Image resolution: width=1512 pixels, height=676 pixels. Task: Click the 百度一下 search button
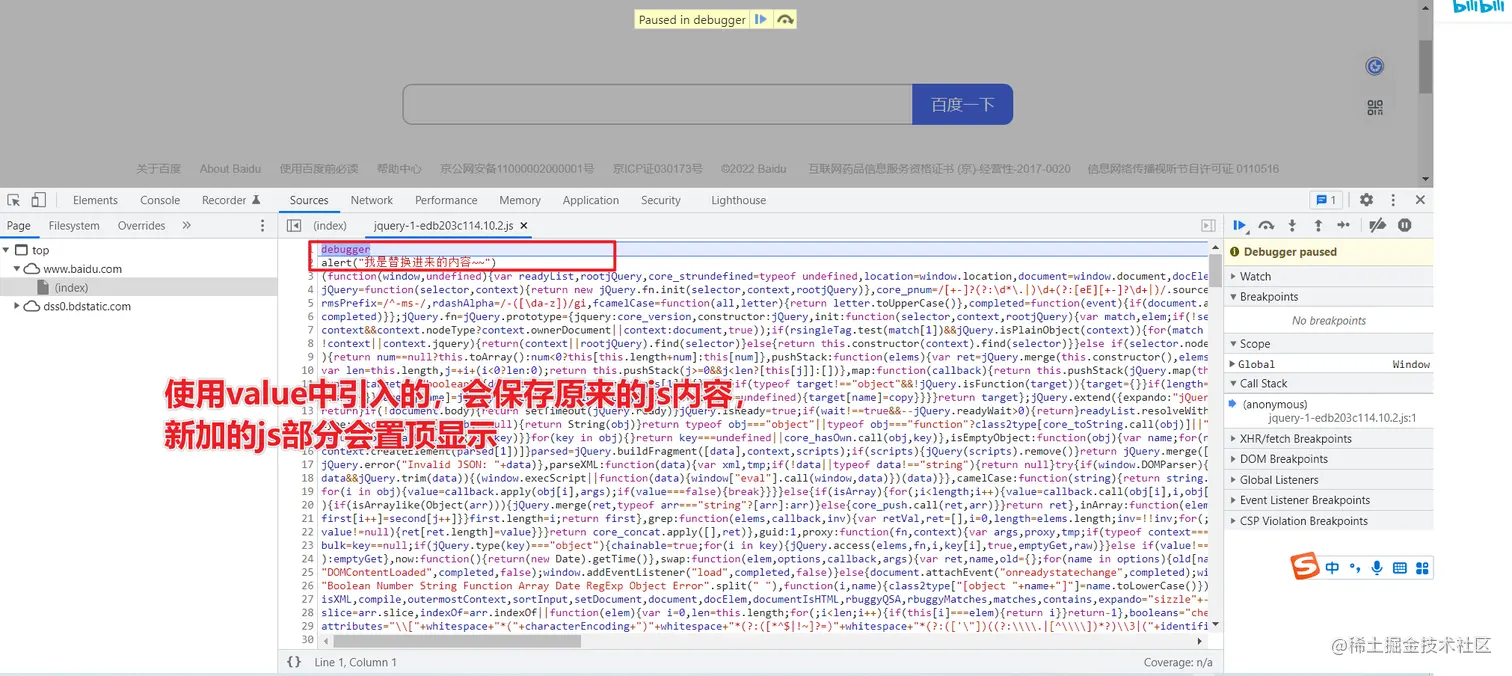pyautogui.click(x=962, y=104)
